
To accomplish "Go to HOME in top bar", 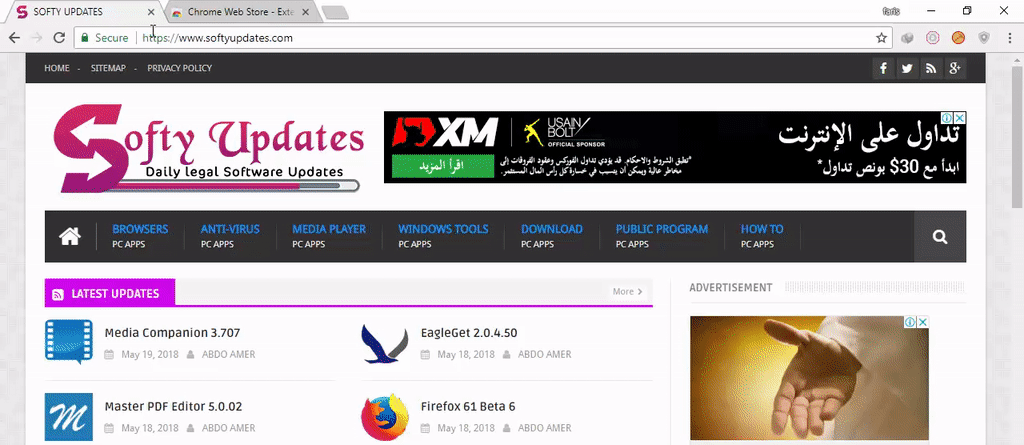I will (x=57, y=68).
